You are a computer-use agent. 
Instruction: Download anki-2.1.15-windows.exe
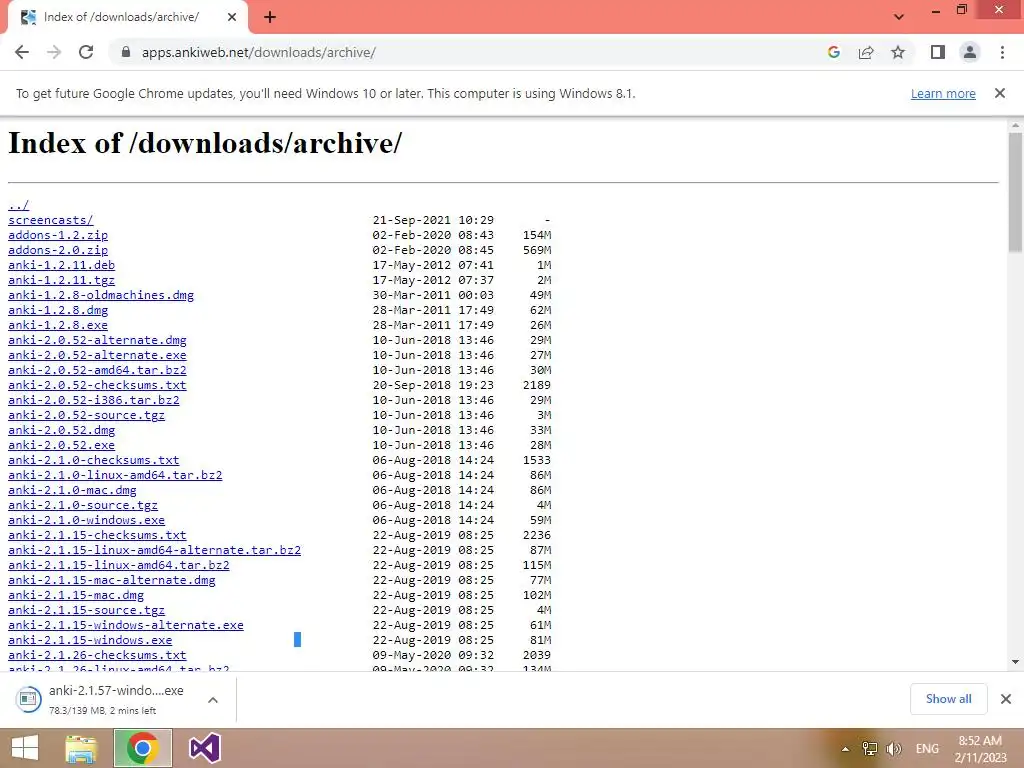(90, 641)
